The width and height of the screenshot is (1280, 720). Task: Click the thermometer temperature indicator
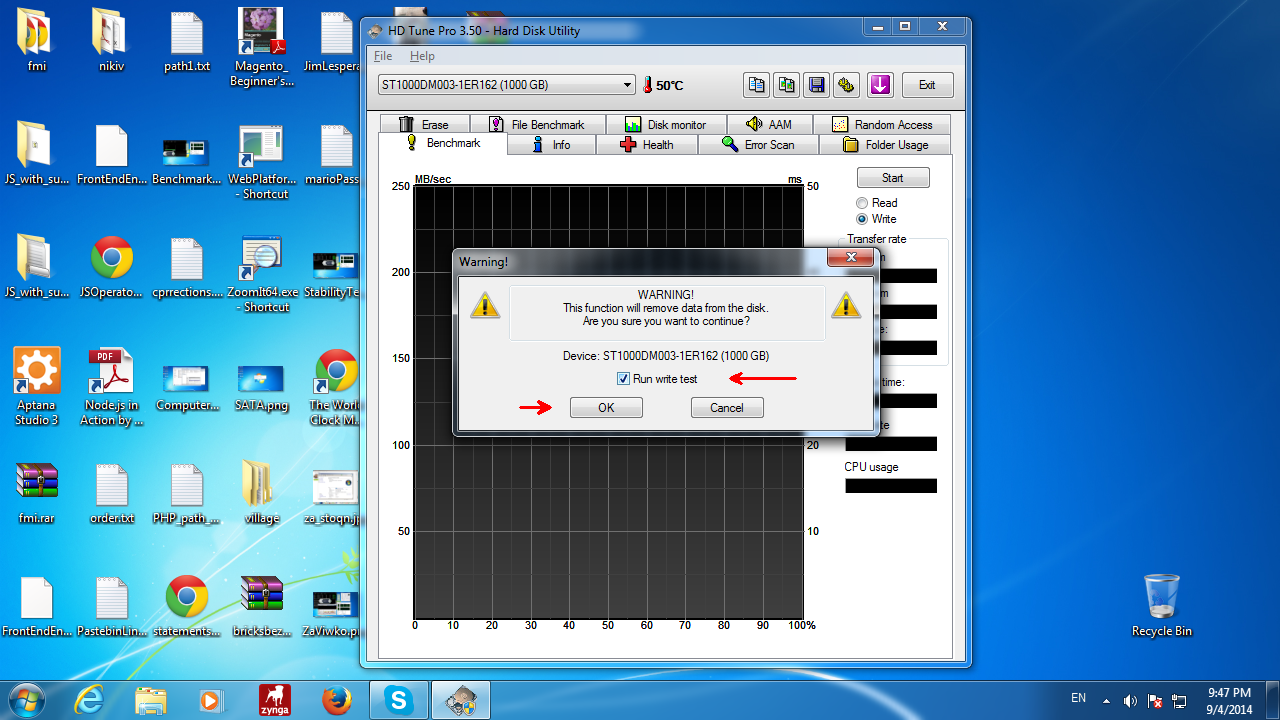[x=647, y=85]
